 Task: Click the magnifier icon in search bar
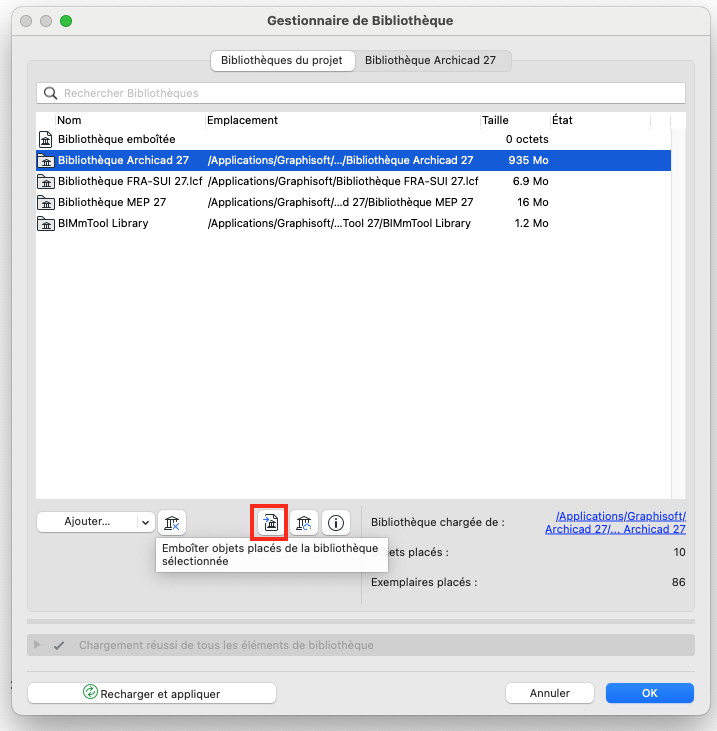point(50,93)
